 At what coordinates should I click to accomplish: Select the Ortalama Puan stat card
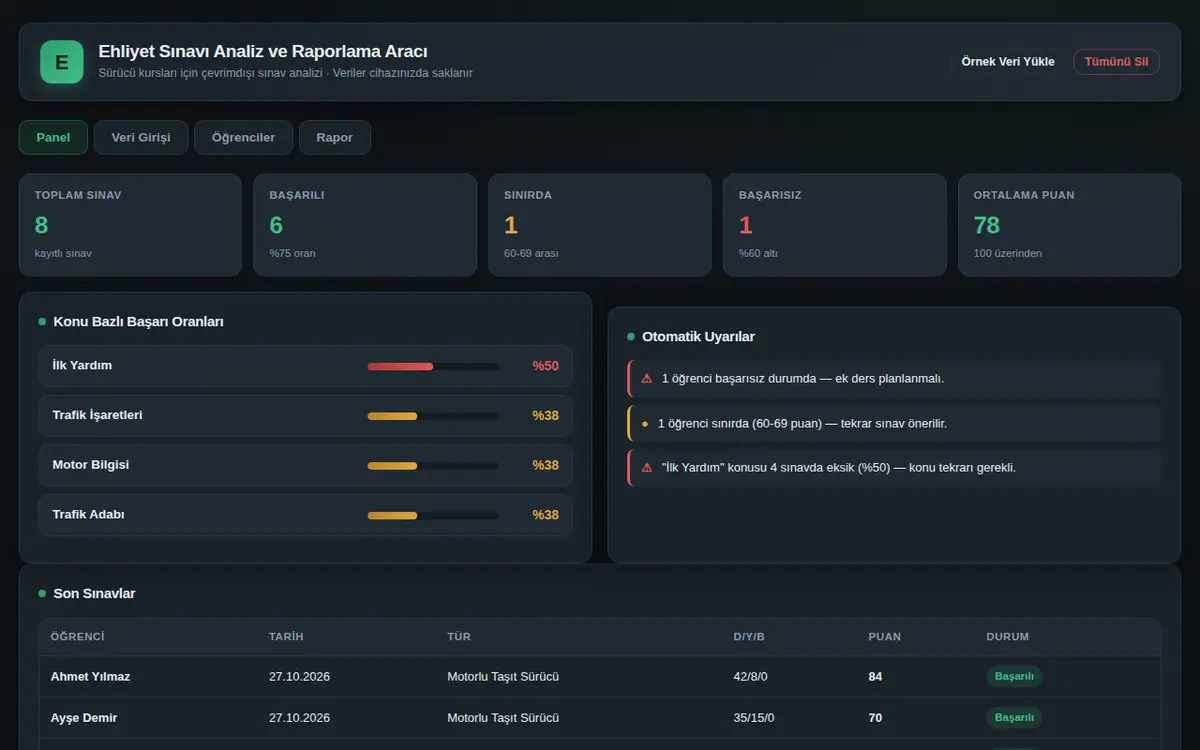(1070, 225)
